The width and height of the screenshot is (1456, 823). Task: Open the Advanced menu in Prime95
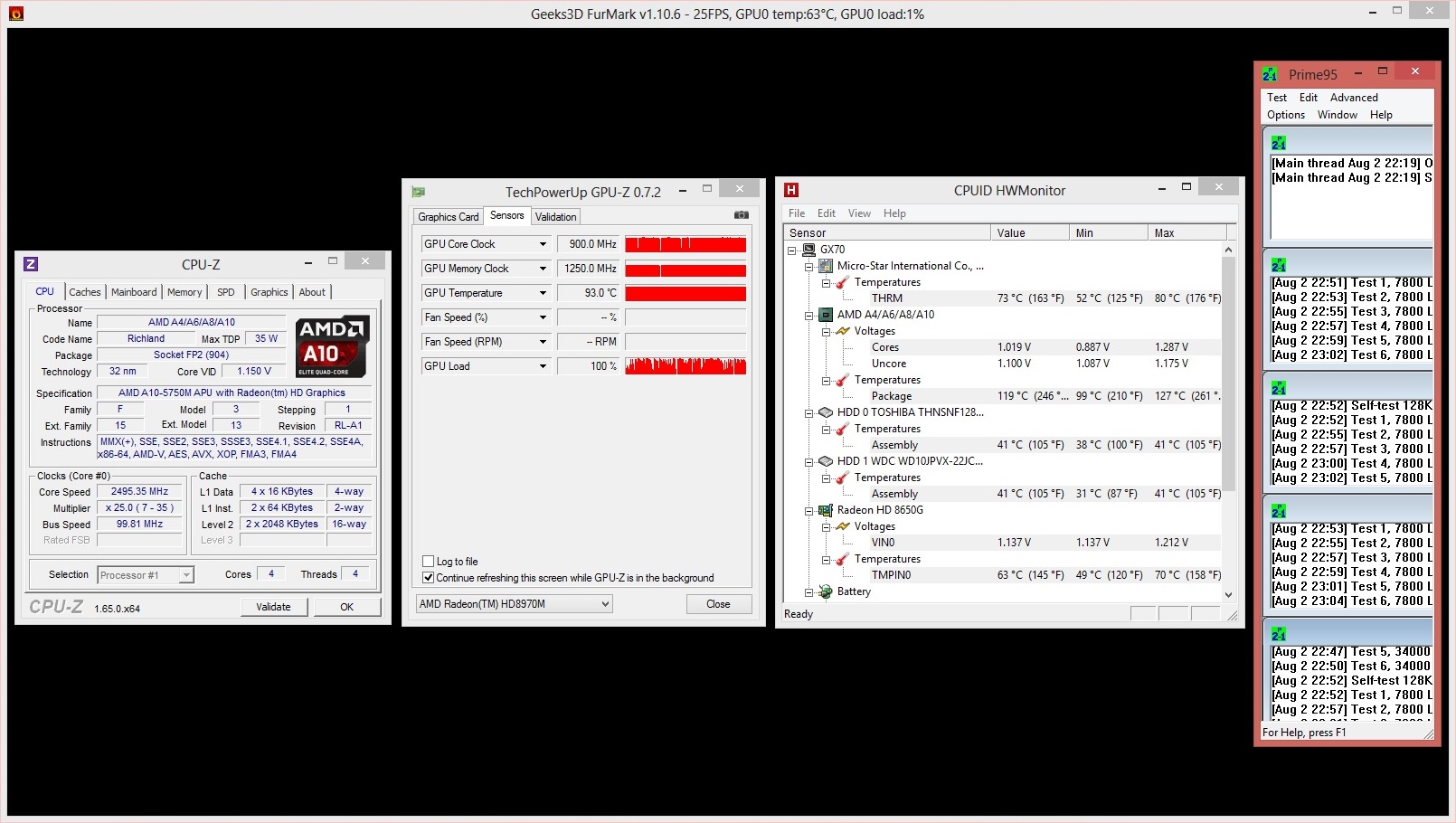[1354, 98]
